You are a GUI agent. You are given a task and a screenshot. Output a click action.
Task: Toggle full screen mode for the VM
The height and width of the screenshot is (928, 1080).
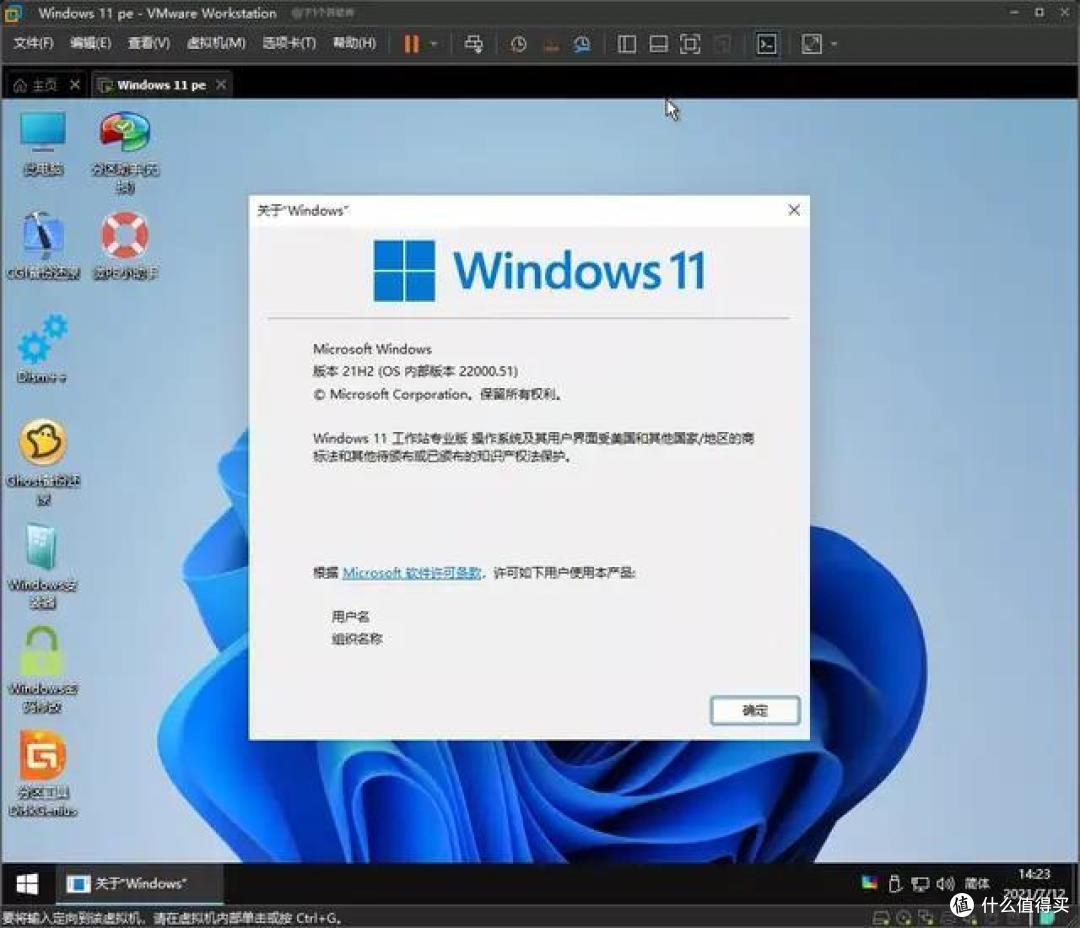pos(690,43)
